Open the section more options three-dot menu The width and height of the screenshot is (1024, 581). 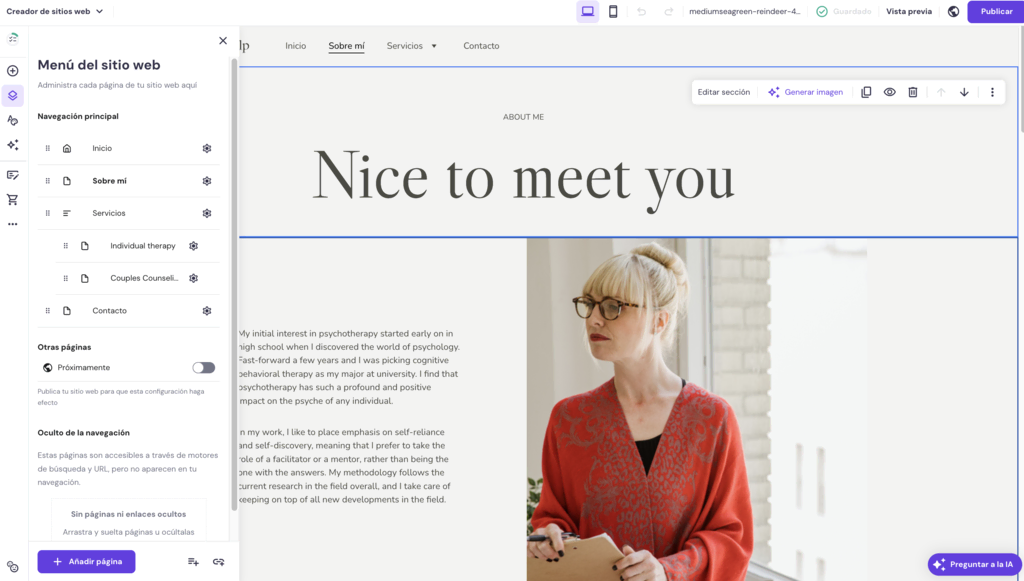(992, 92)
